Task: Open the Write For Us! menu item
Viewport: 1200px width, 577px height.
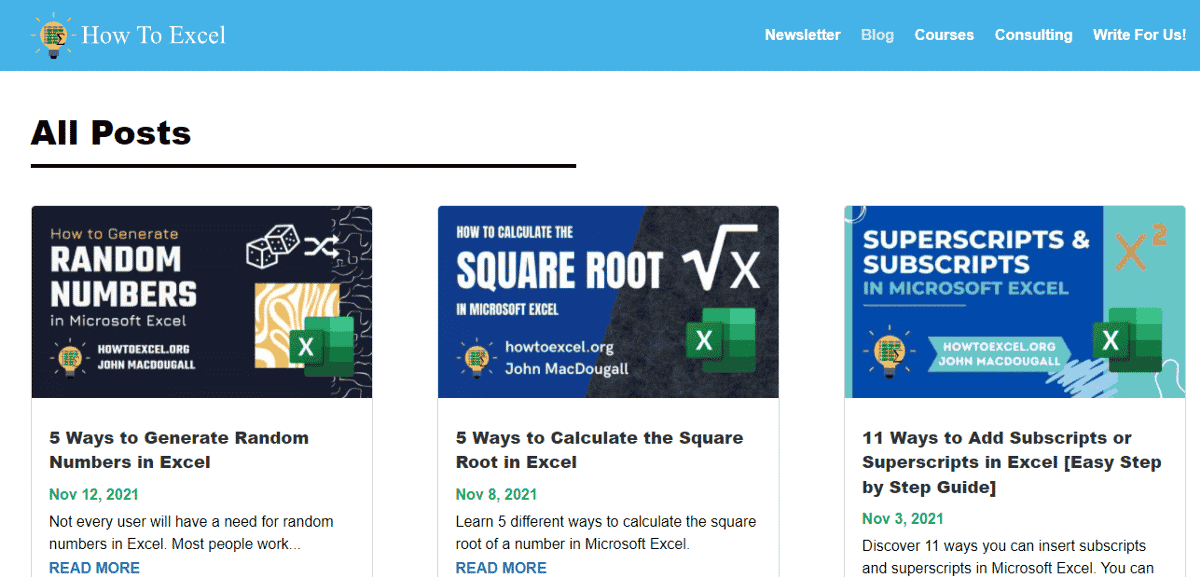Action: [x=1139, y=35]
